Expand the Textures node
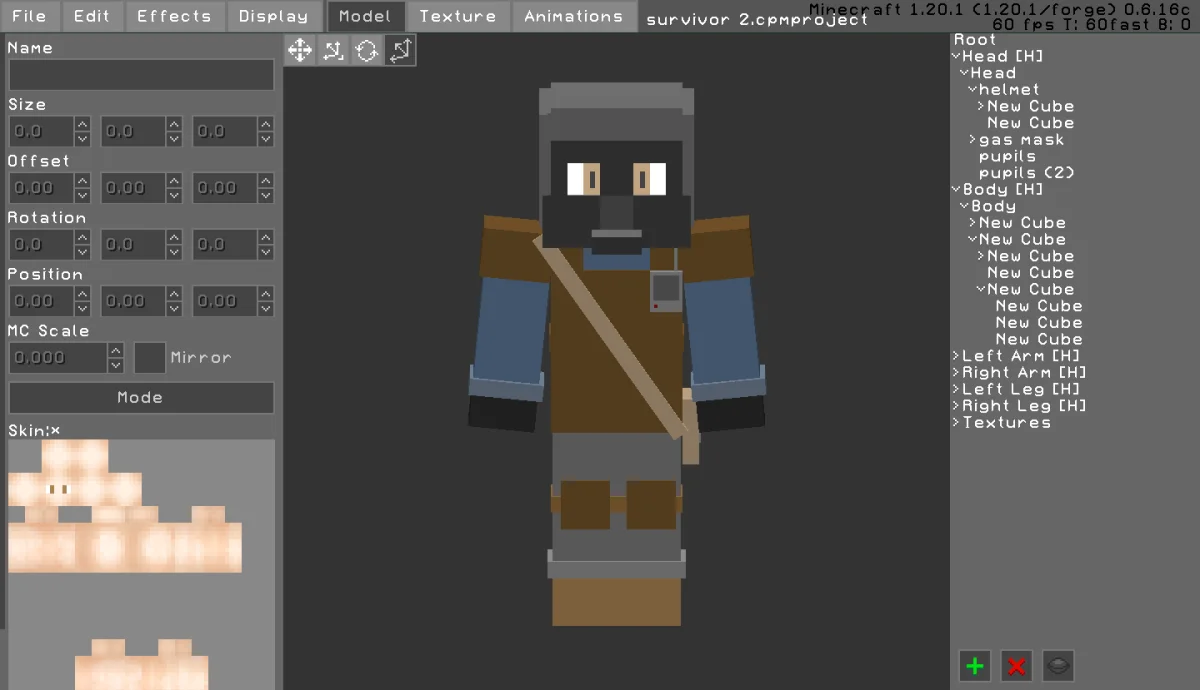 click(957, 423)
